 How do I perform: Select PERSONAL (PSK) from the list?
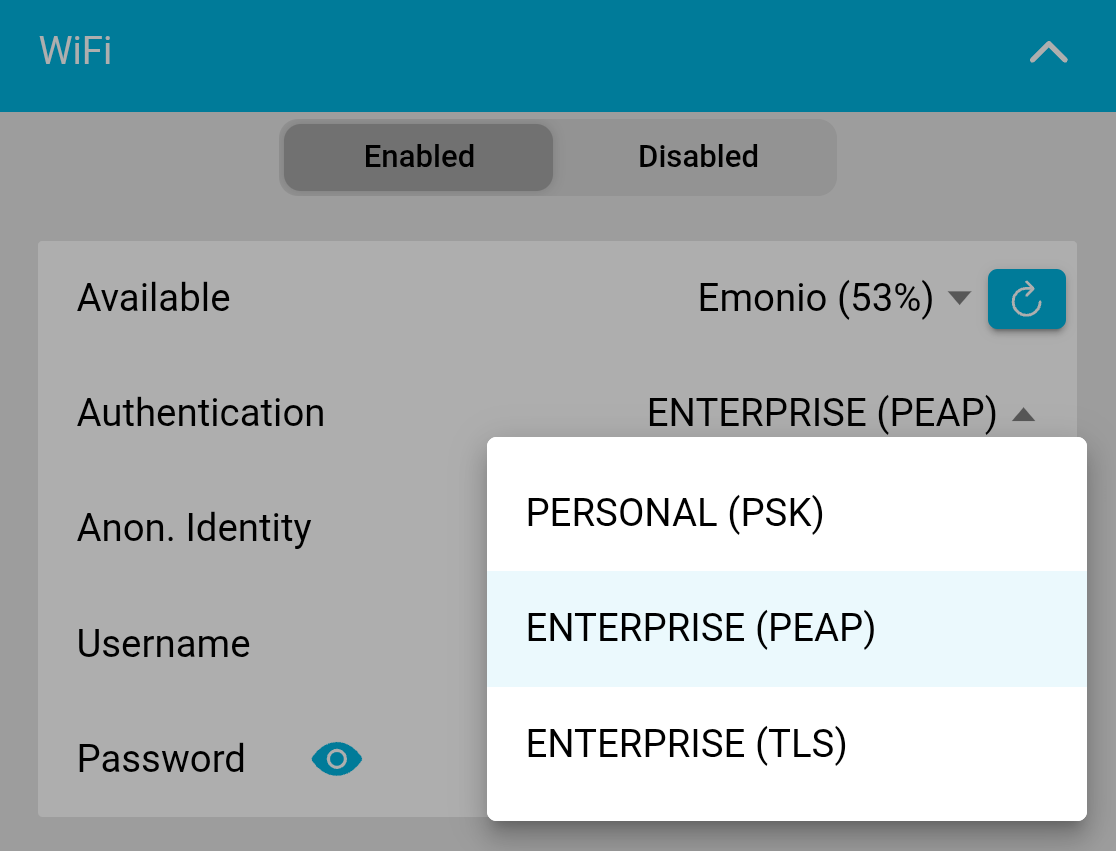coord(675,514)
